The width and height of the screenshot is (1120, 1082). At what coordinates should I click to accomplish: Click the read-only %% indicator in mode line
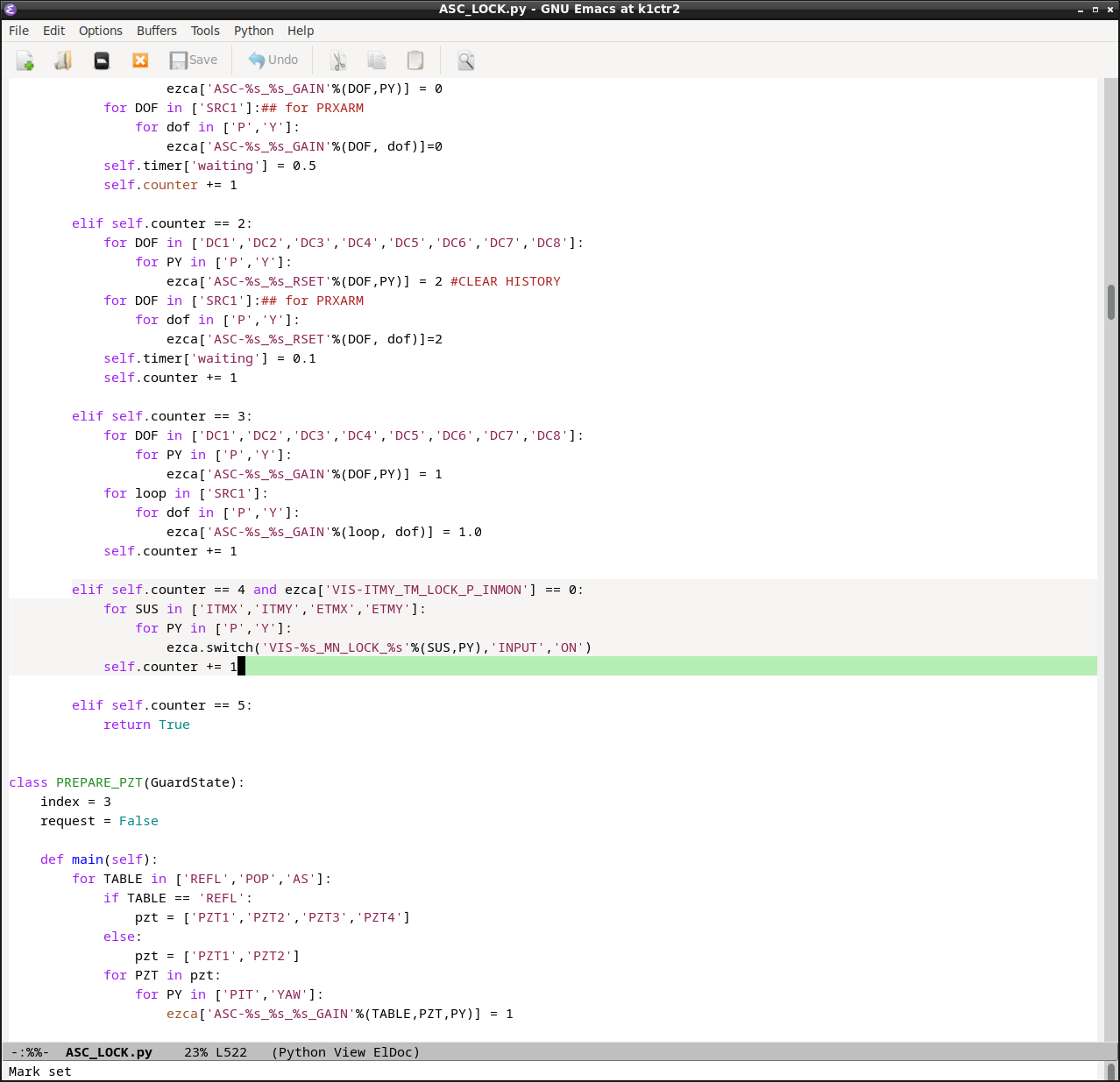32,1052
